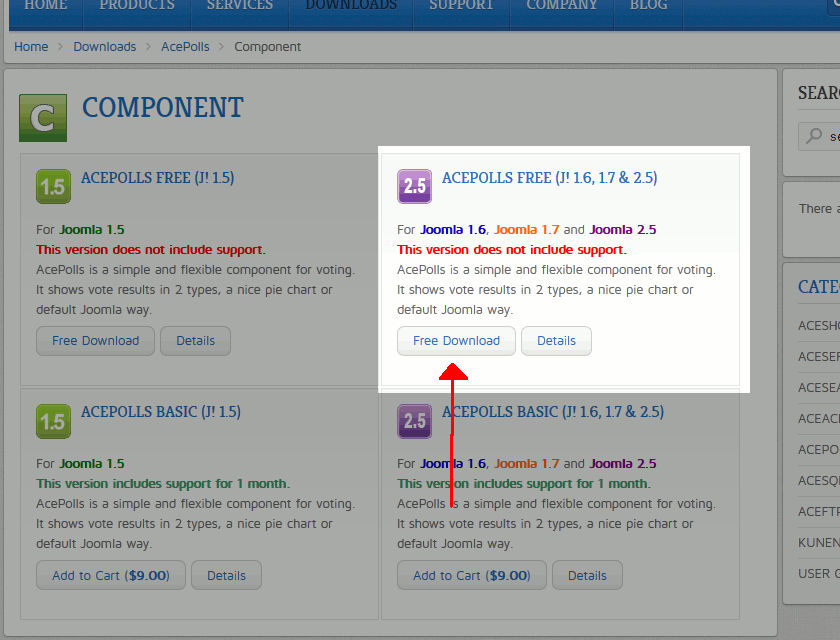Click the 2.5 badge beside AcePolls Basic
The width and height of the screenshot is (840, 640).
(415, 421)
